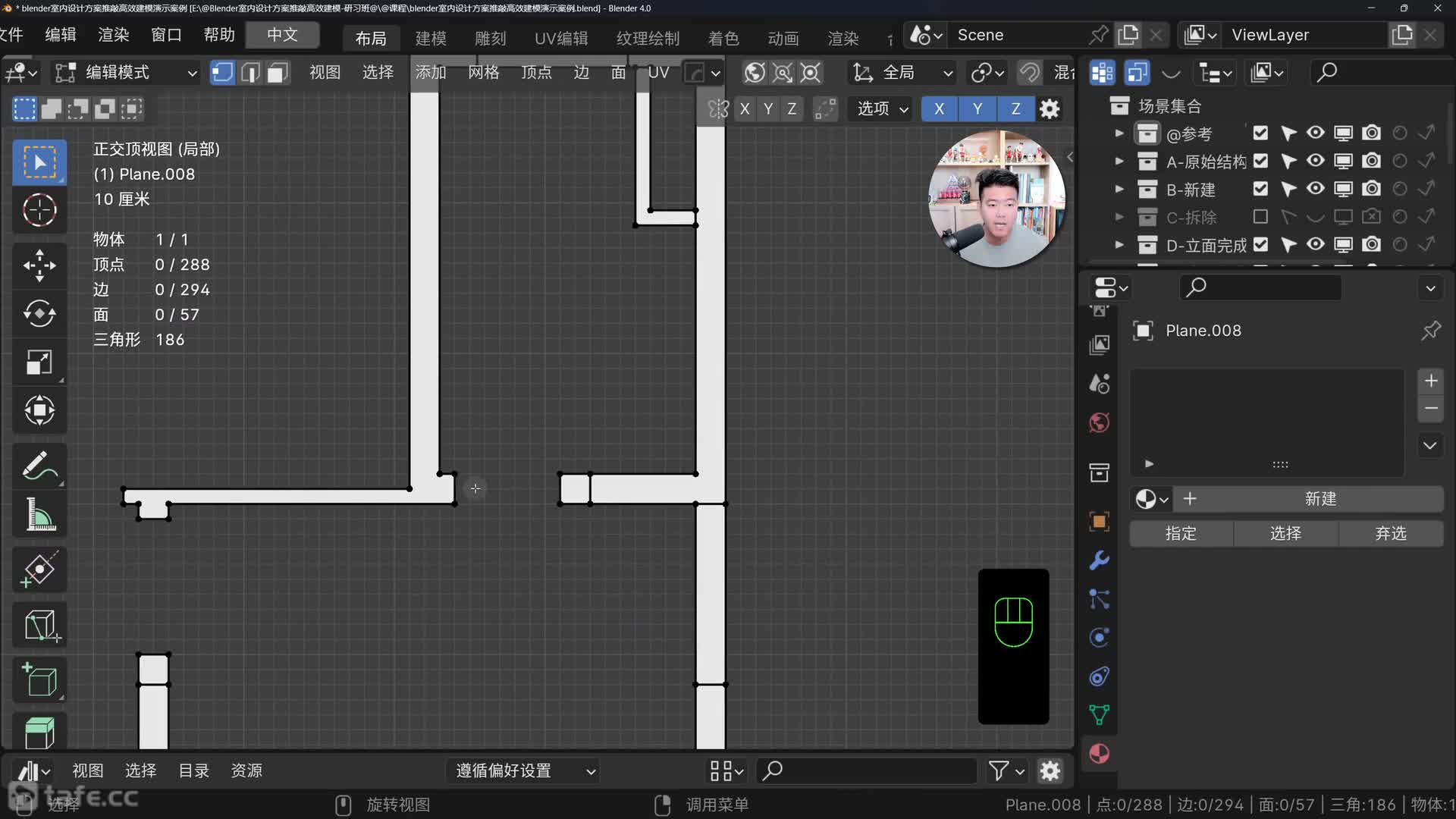Switch to the UV编辑 workspace tab
1456x819 pixels.
coord(561,38)
